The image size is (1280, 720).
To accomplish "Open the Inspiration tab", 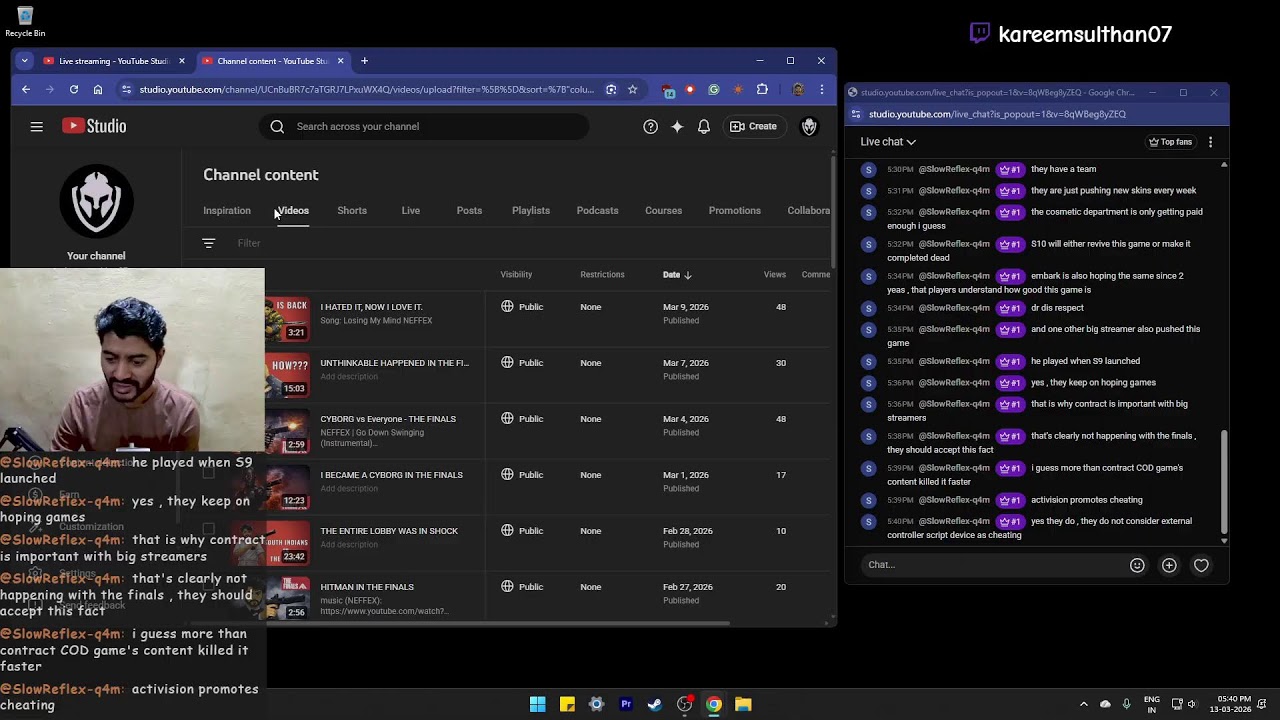I will (227, 210).
